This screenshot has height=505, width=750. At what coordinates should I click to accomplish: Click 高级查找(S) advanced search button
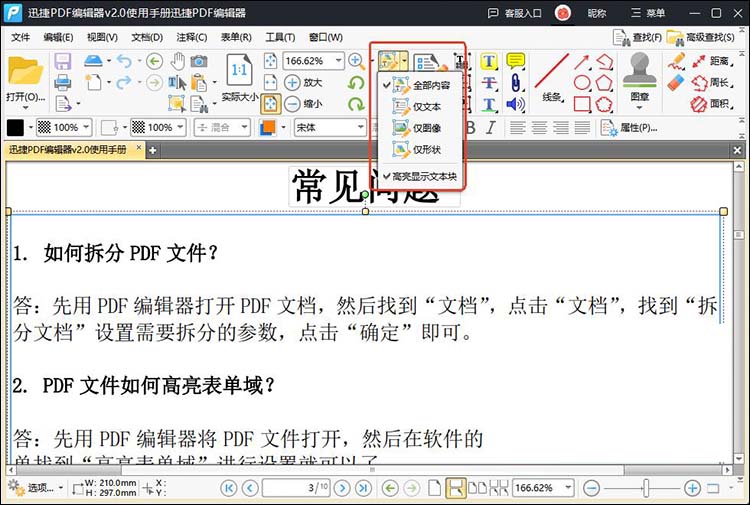tap(701, 37)
